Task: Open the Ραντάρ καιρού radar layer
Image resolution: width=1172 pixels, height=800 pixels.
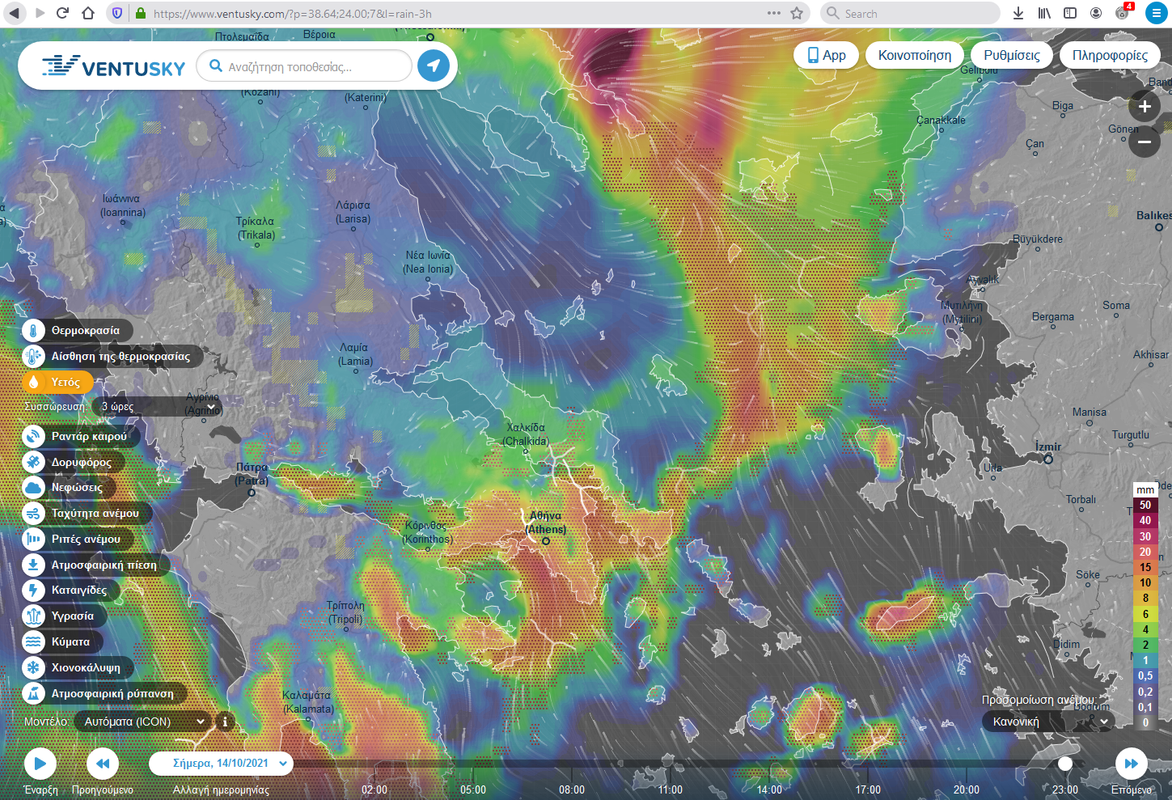Action: tap(81, 436)
